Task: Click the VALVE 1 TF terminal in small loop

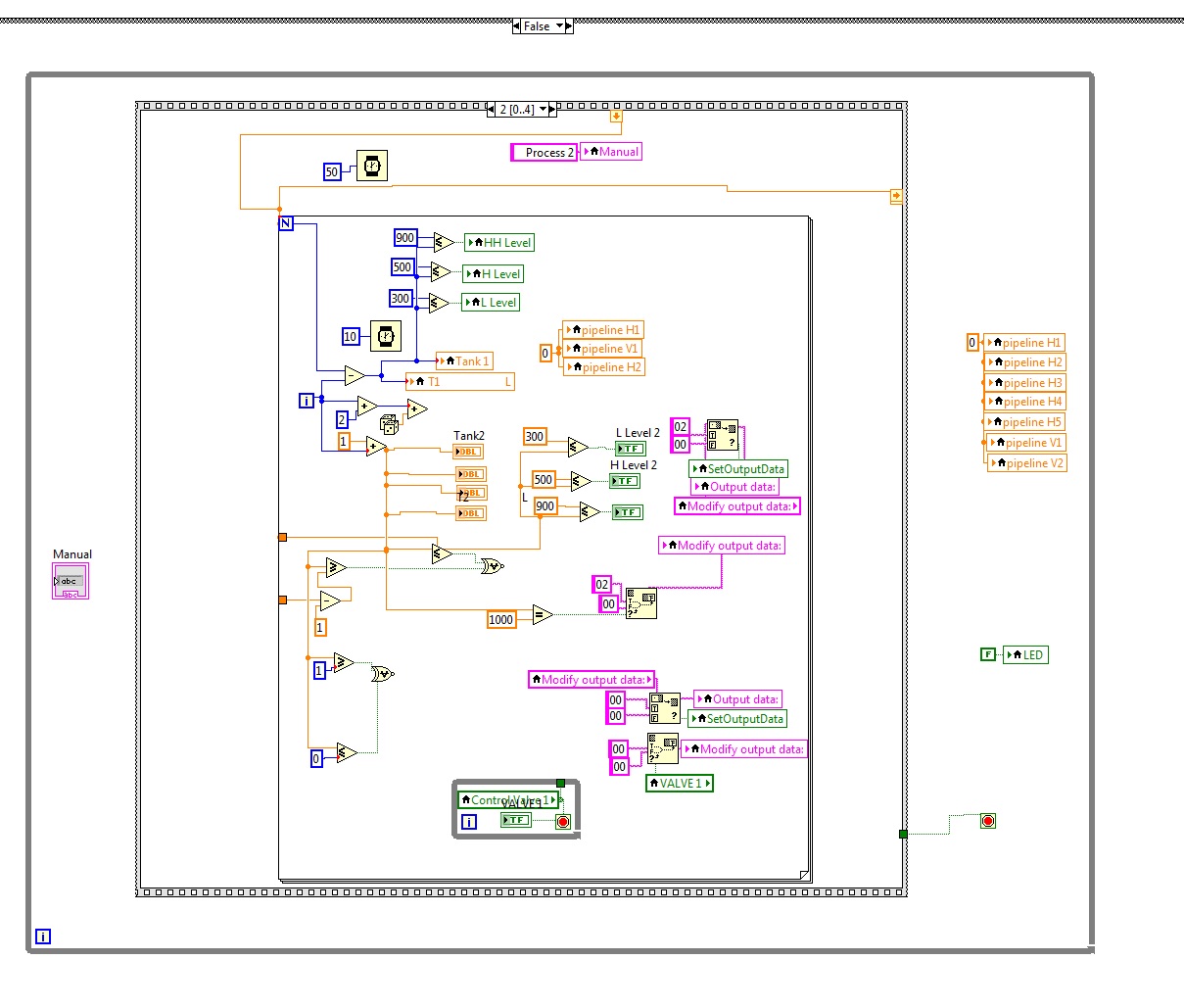Action: click(x=515, y=820)
